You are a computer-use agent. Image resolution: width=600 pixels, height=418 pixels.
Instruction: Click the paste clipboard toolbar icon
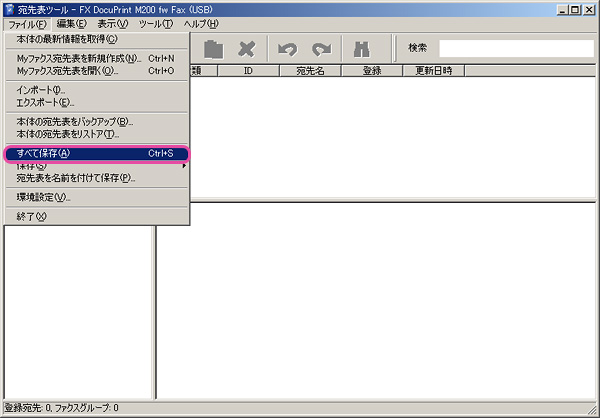point(213,48)
